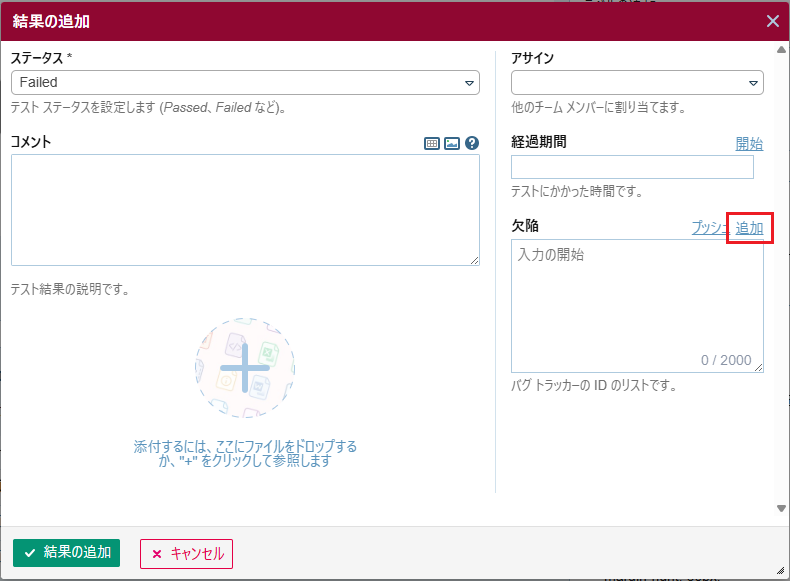Focus the 経過期間 input field
Image resolution: width=790 pixels, height=581 pixels.
click(x=632, y=167)
